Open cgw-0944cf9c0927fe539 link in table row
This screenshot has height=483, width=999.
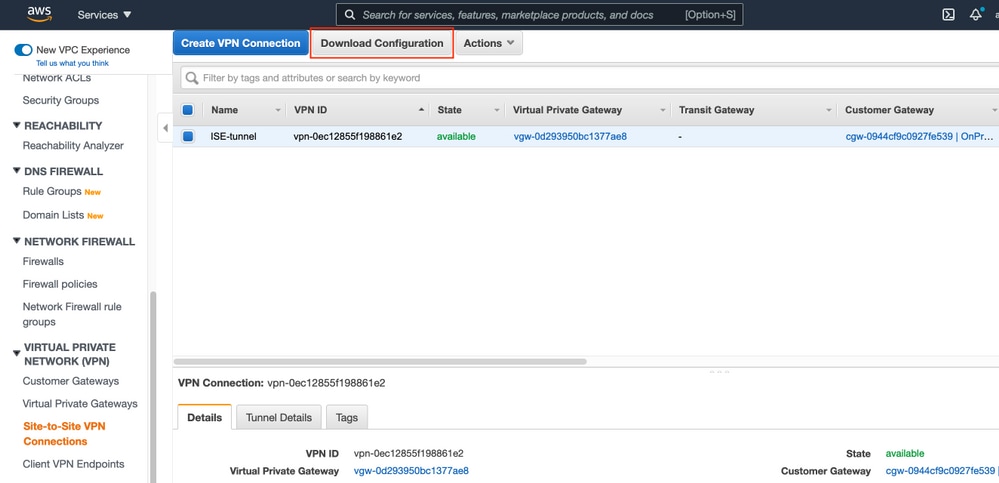(x=921, y=136)
